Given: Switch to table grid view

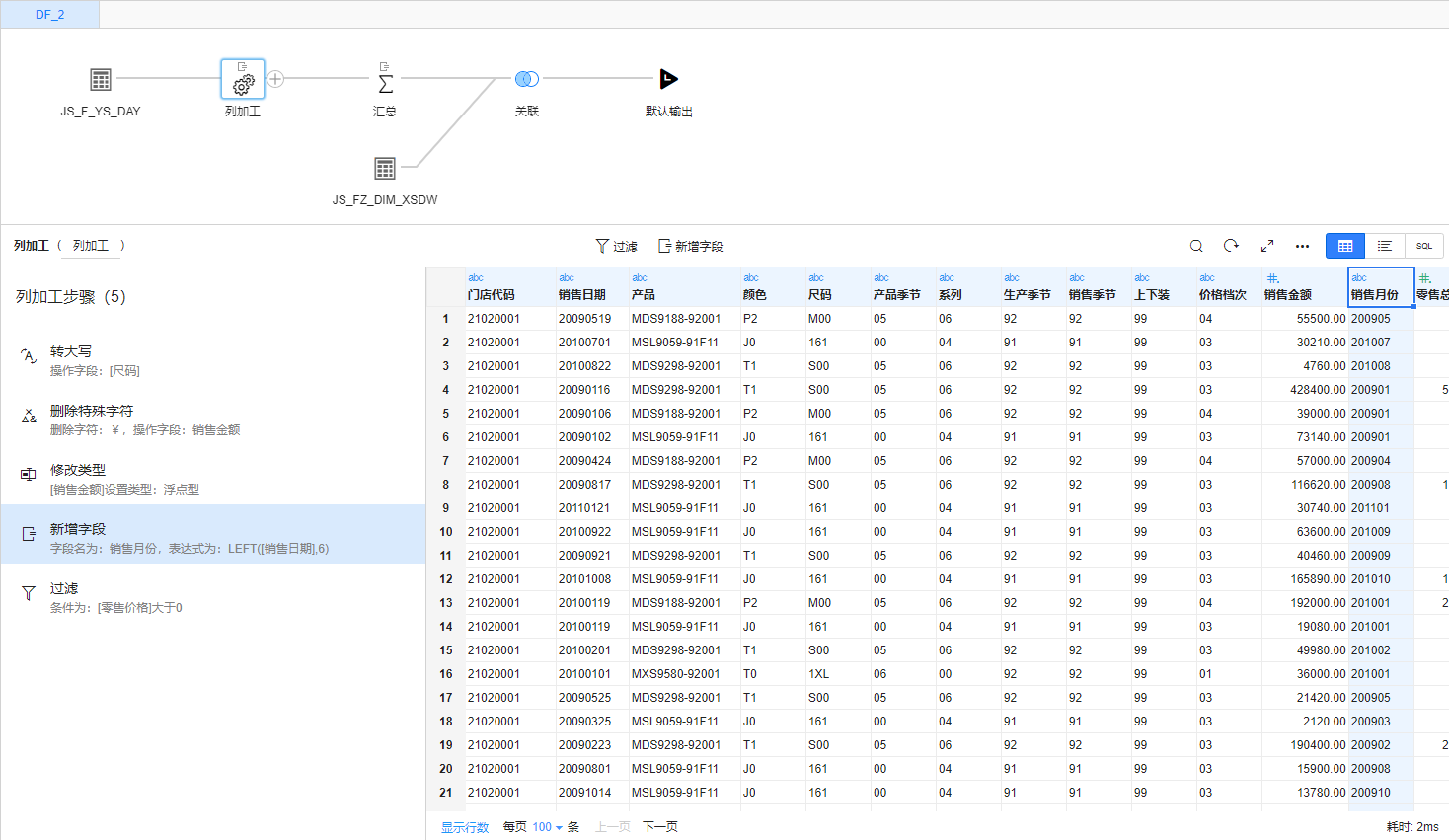Looking at the screenshot, I should 1345,246.
